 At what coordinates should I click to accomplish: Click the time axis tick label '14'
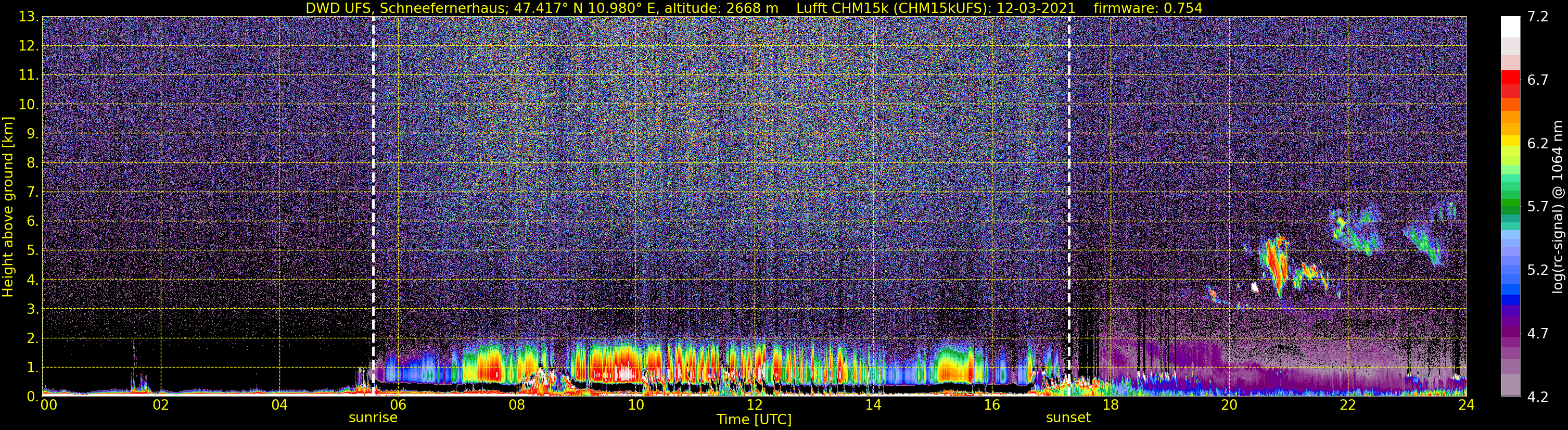[873, 405]
